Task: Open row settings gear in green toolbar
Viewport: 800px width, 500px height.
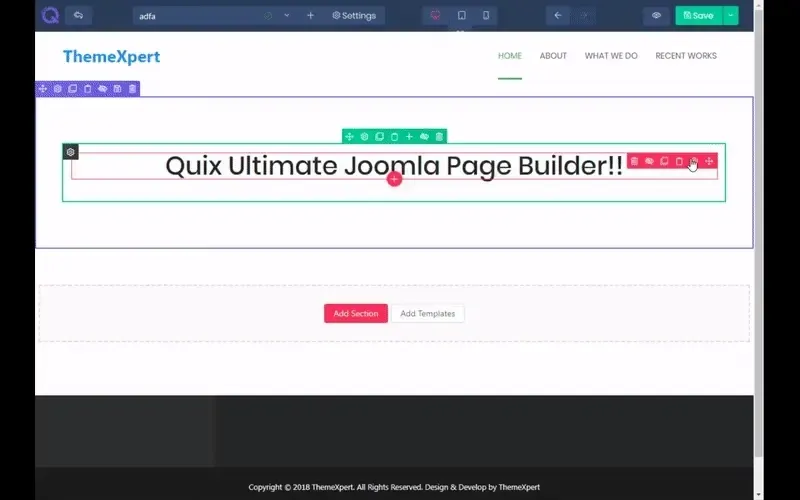Action: click(x=364, y=136)
